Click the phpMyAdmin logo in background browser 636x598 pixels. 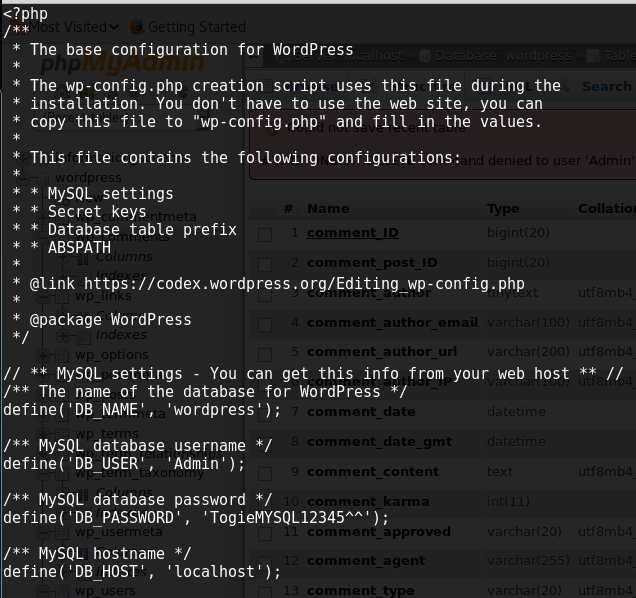[122, 63]
